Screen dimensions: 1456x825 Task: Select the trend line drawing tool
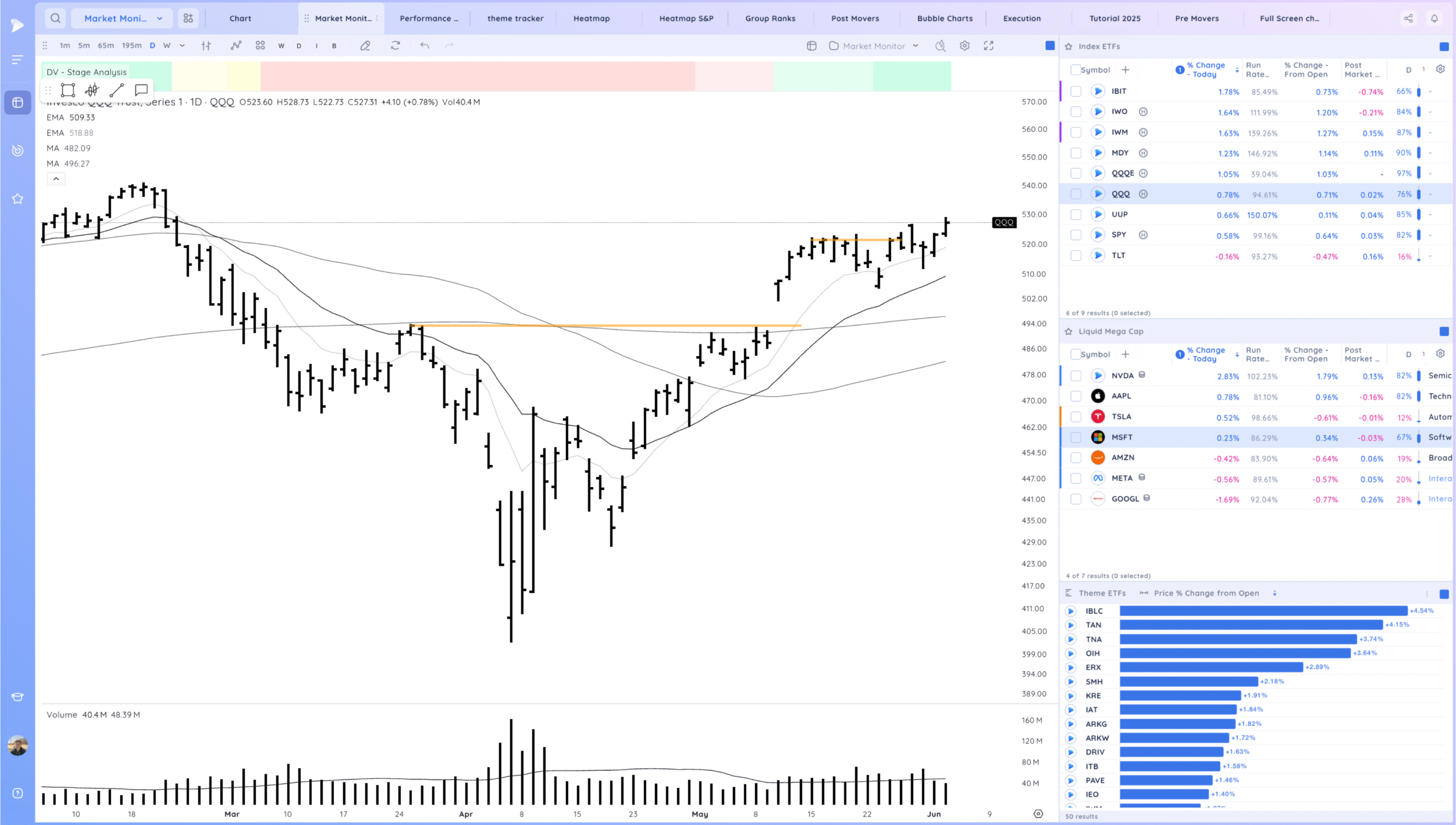[117, 90]
